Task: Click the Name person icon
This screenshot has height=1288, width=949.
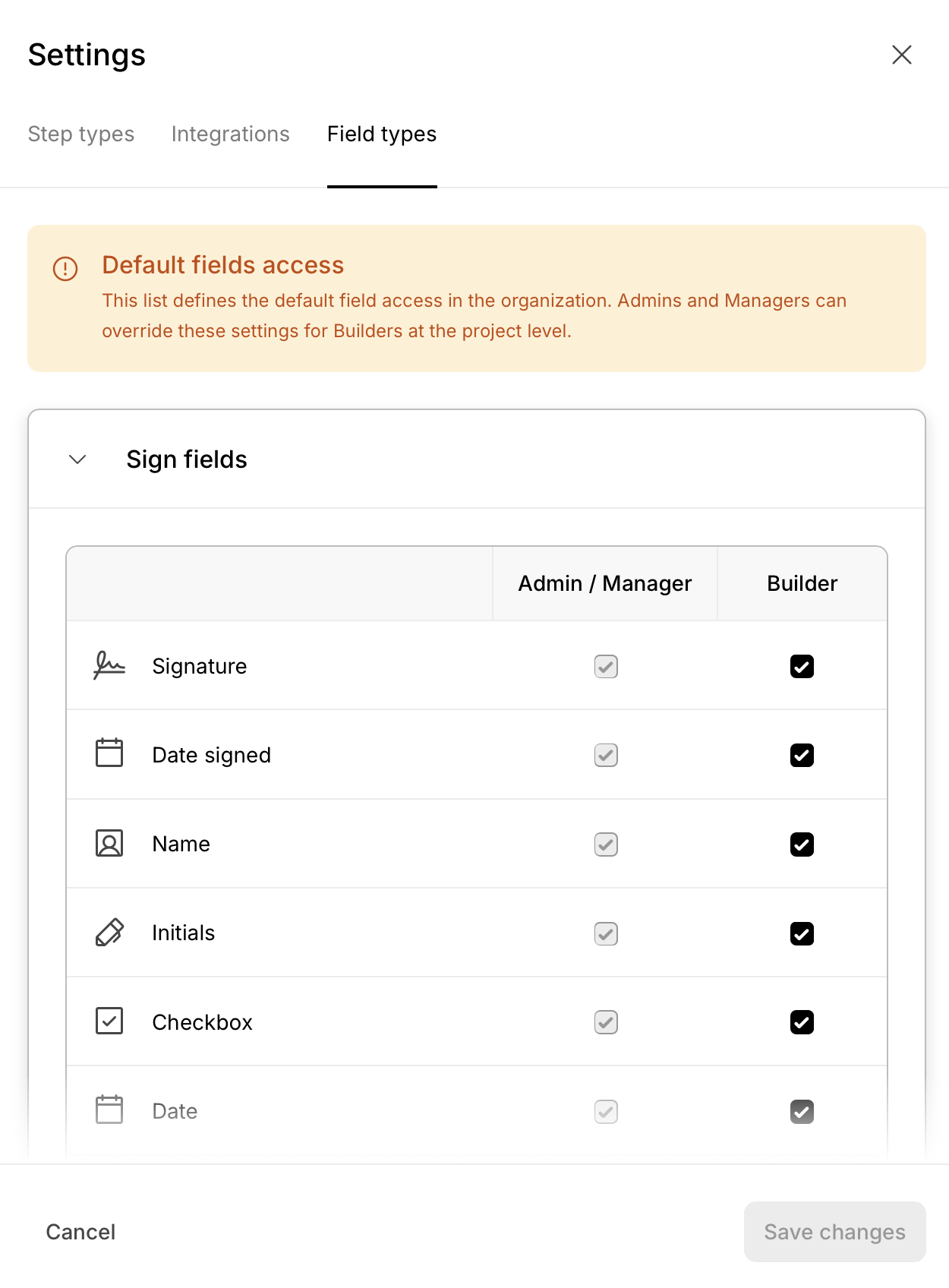Action: pos(109,843)
